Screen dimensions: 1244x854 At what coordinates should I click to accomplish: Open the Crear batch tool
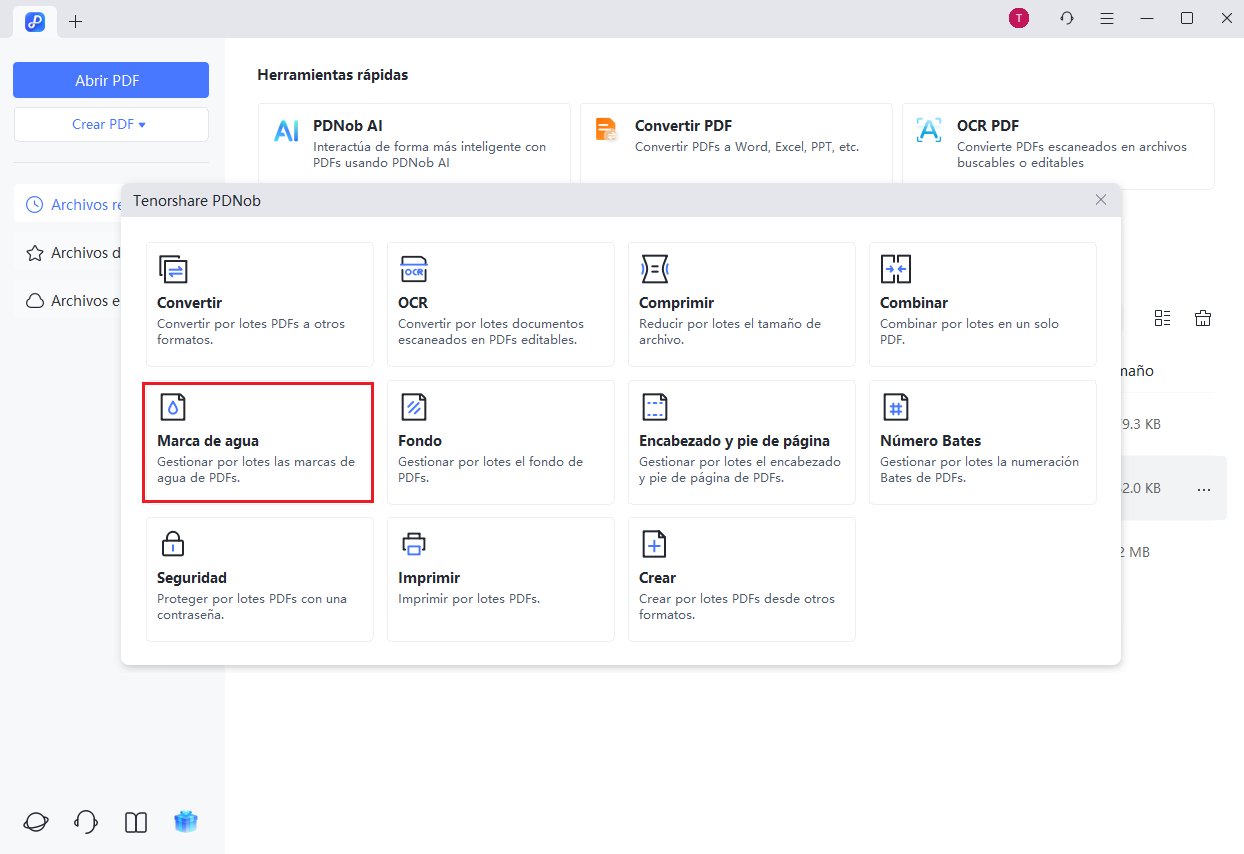pyautogui.click(x=654, y=544)
